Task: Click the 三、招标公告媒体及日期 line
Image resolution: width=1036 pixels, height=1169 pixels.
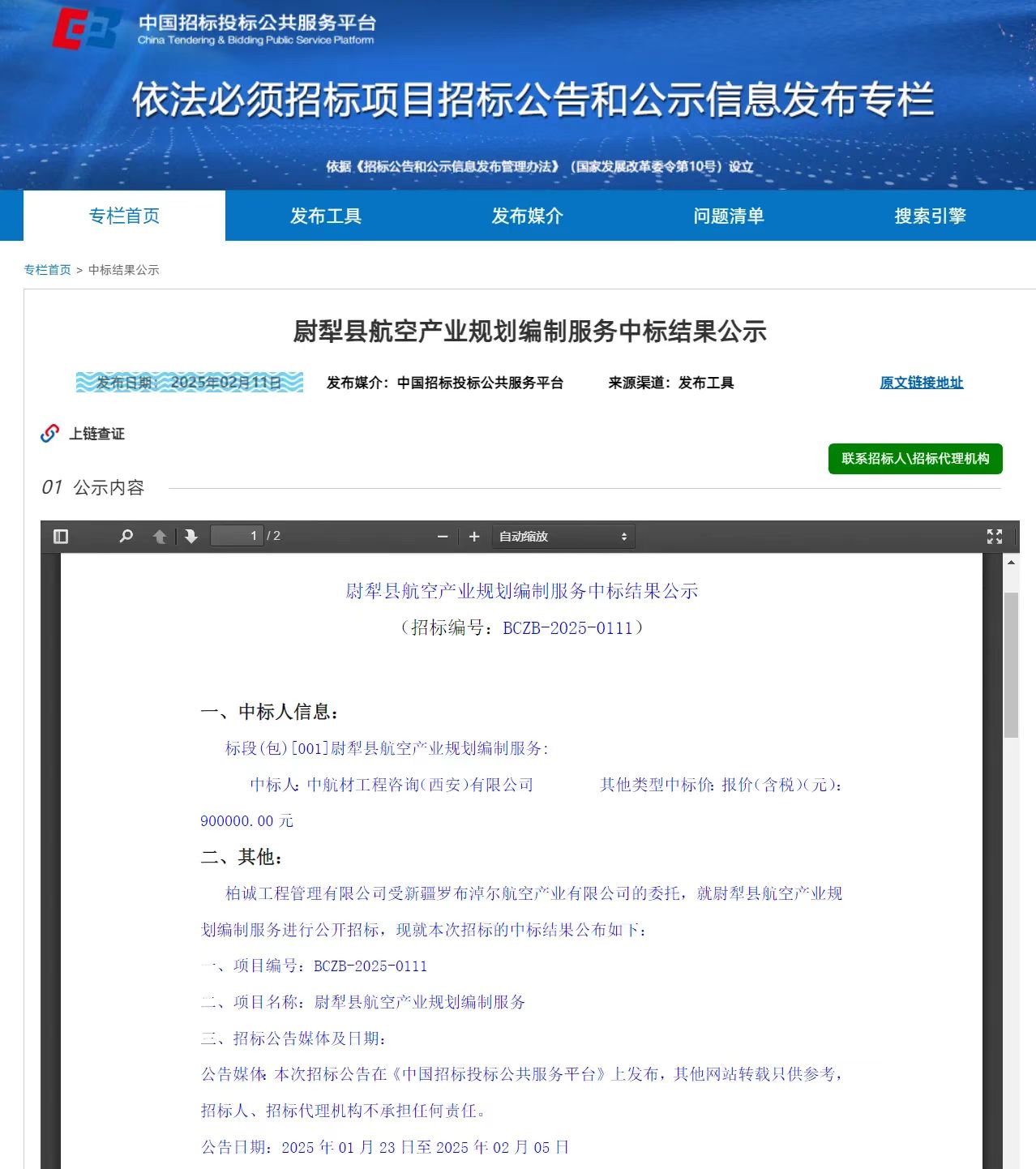Action: [x=293, y=1038]
